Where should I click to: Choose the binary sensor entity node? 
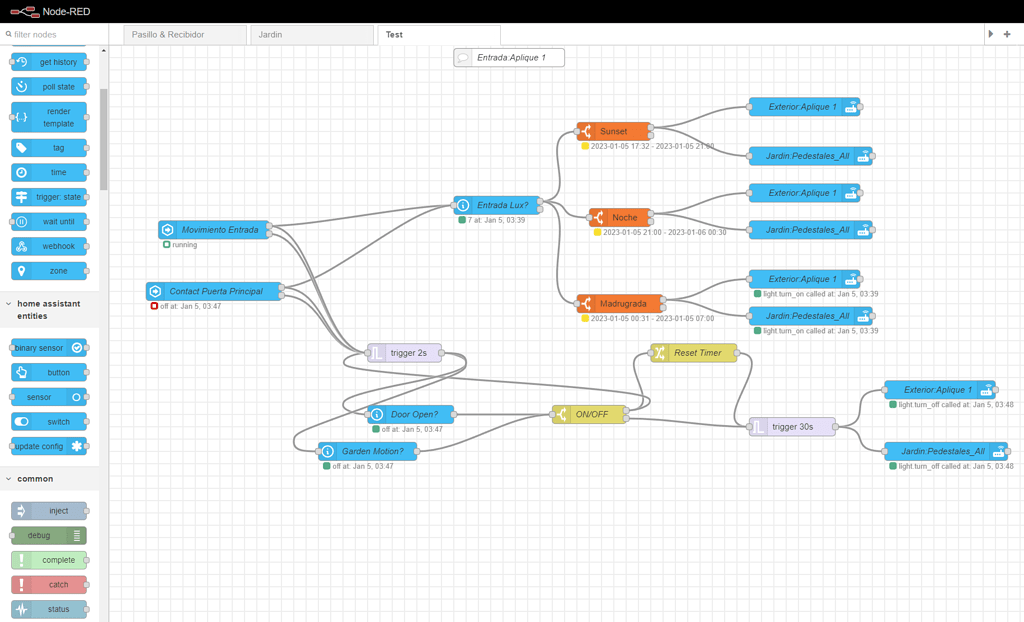(x=47, y=347)
